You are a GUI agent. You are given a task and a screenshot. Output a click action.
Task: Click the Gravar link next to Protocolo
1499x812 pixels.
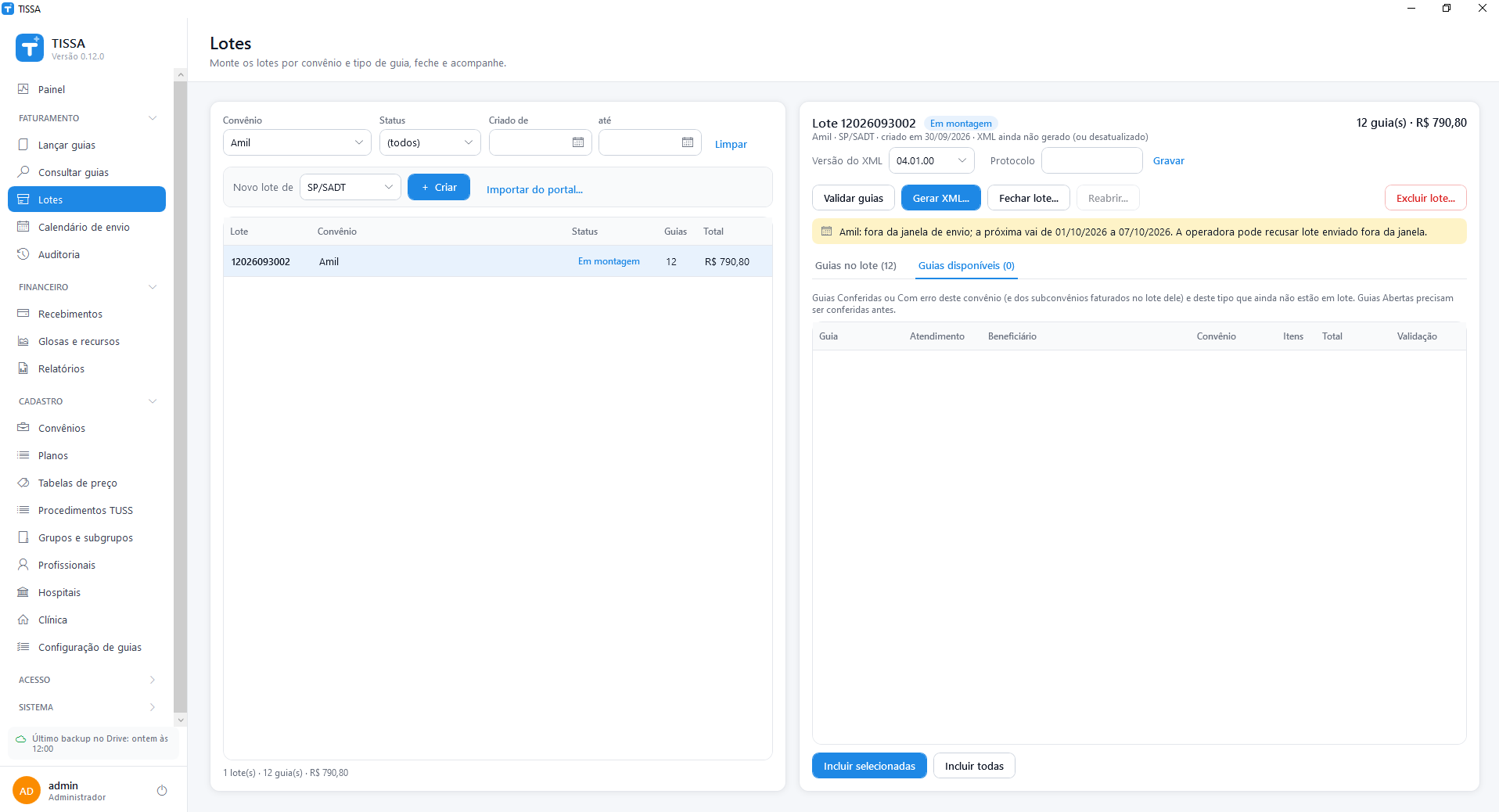[x=1169, y=160]
